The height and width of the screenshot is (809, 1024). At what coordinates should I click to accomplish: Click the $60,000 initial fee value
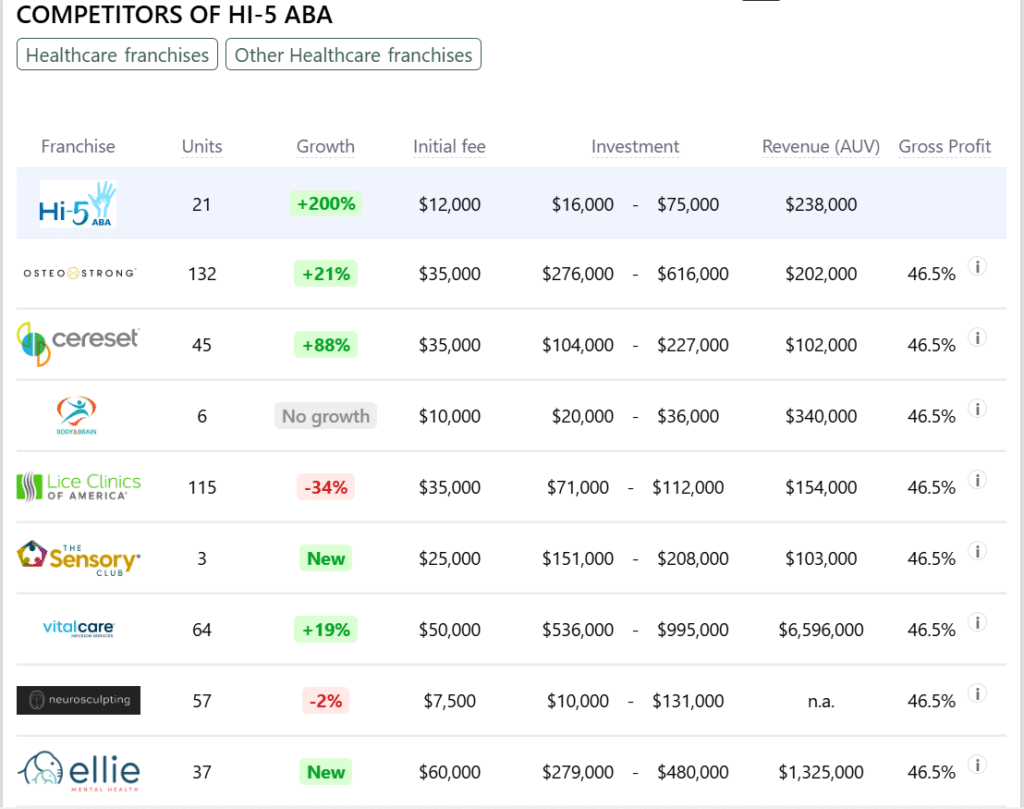coord(449,772)
